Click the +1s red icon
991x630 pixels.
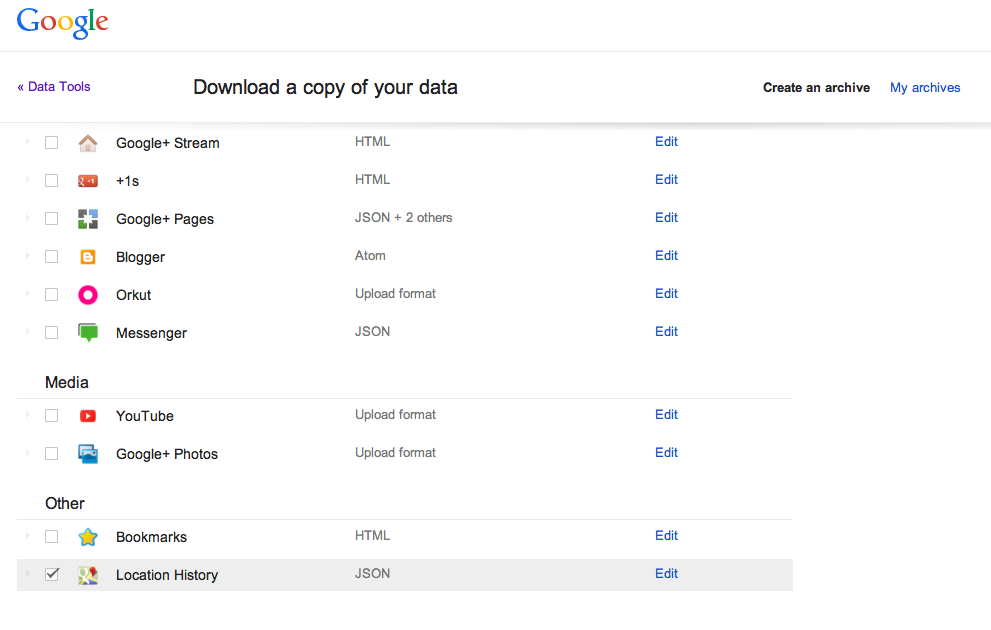(88, 181)
